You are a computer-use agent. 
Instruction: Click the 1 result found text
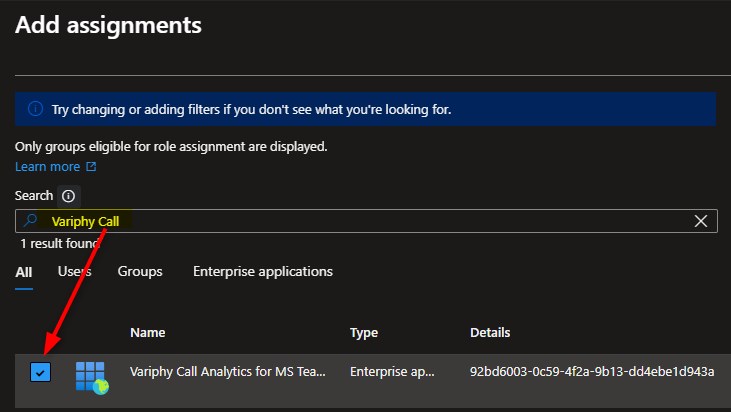tap(60, 243)
